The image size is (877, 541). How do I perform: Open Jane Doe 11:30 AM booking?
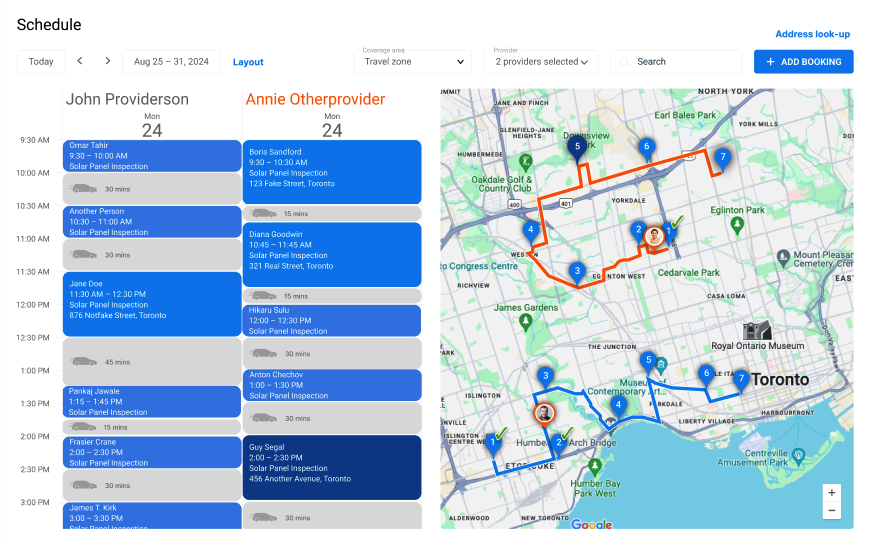(x=152, y=304)
